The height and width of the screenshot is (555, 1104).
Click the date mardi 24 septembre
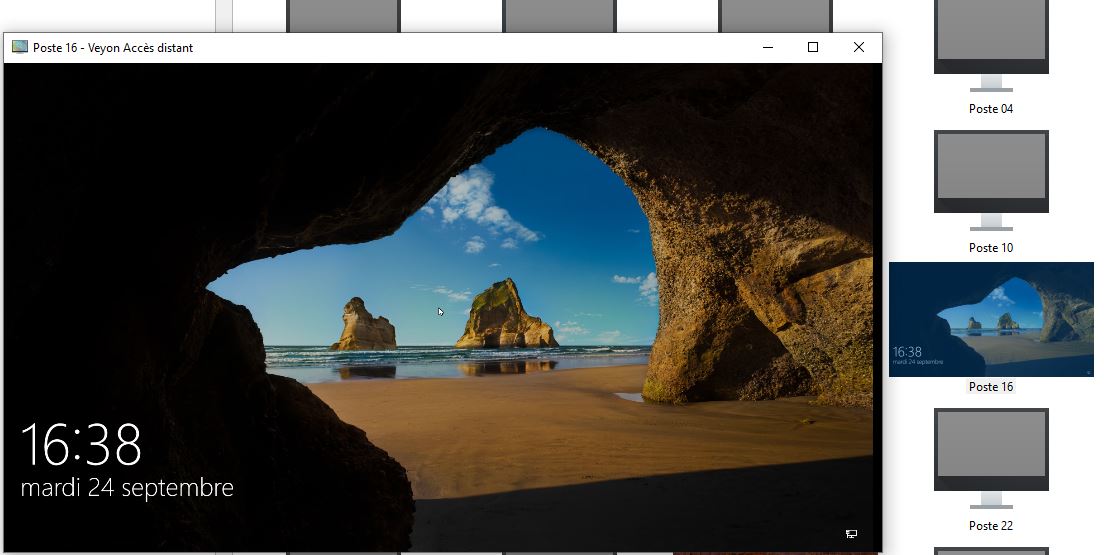tap(127, 488)
